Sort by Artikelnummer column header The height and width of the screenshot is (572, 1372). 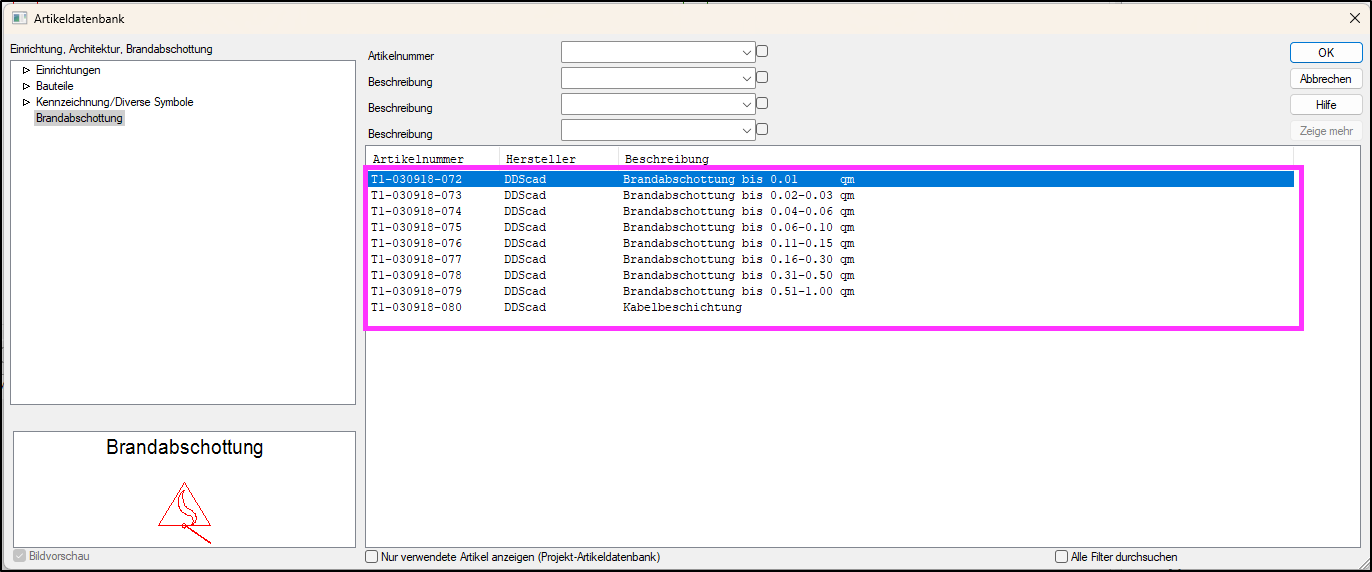point(433,159)
